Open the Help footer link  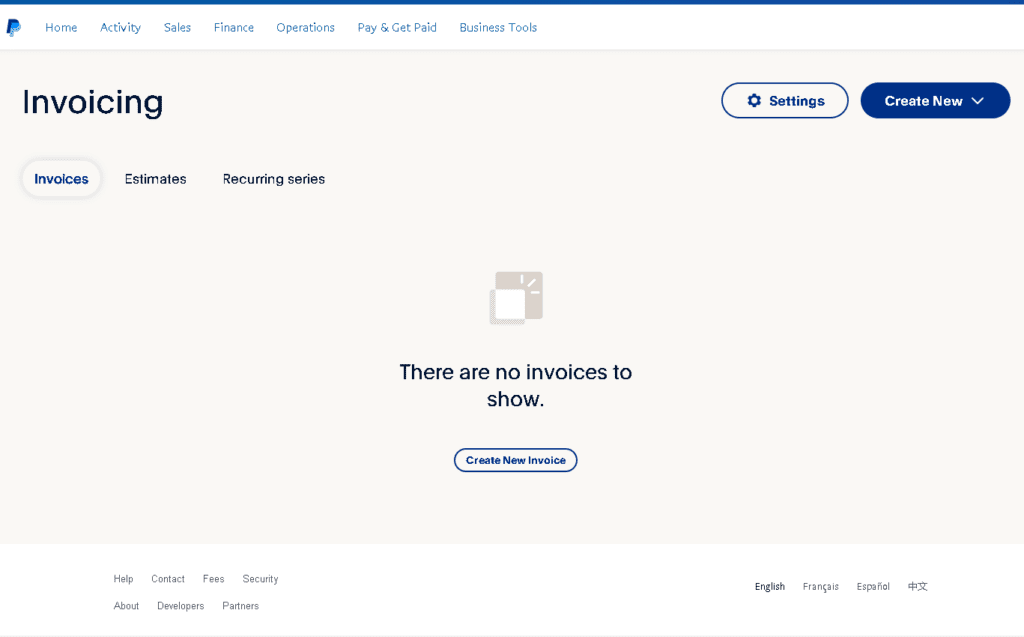[123, 579]
